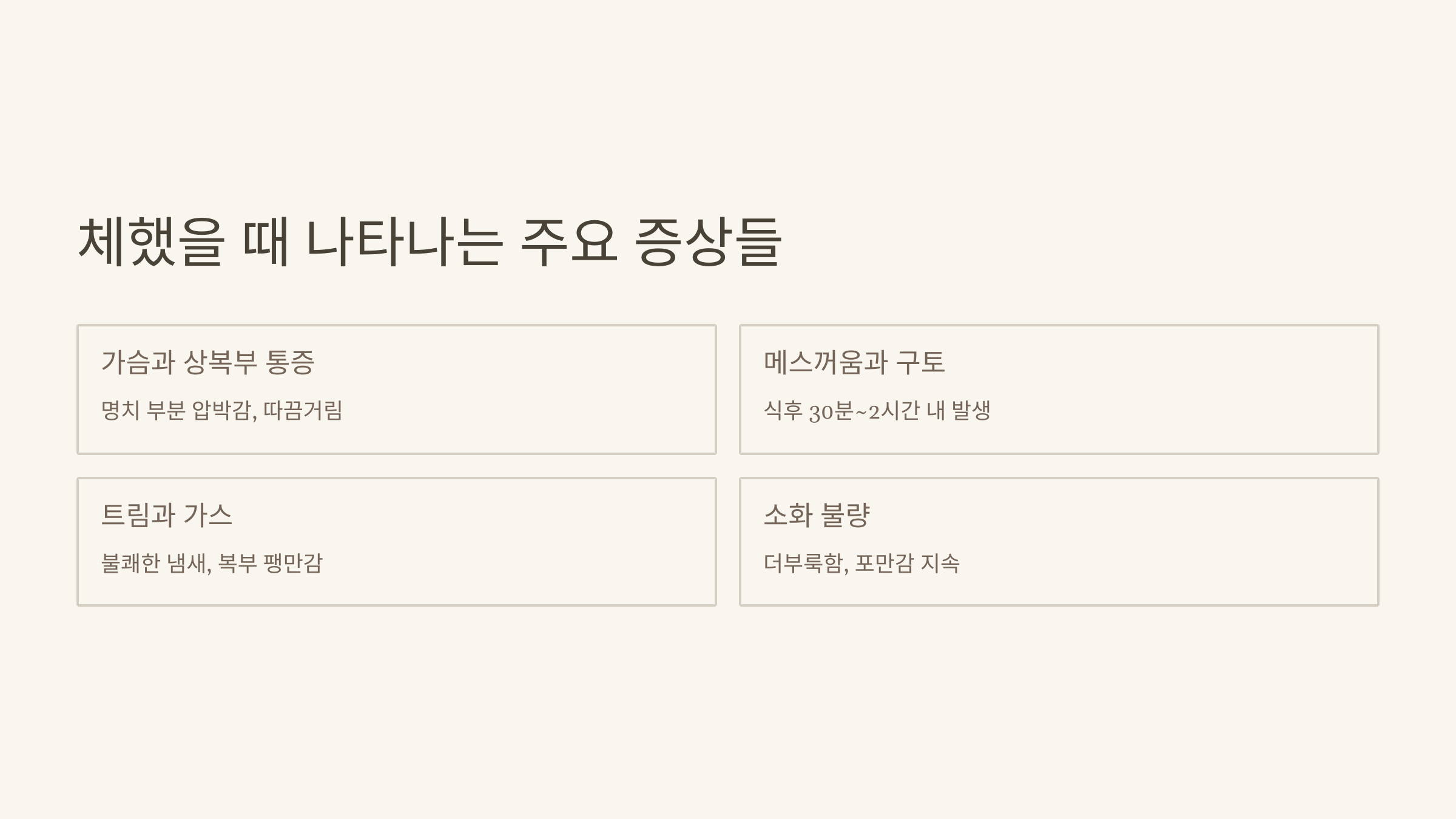This screenshot has width=1456, height=819.
Task: Click the word 체했을 in the title
Action: click(152, 242)
